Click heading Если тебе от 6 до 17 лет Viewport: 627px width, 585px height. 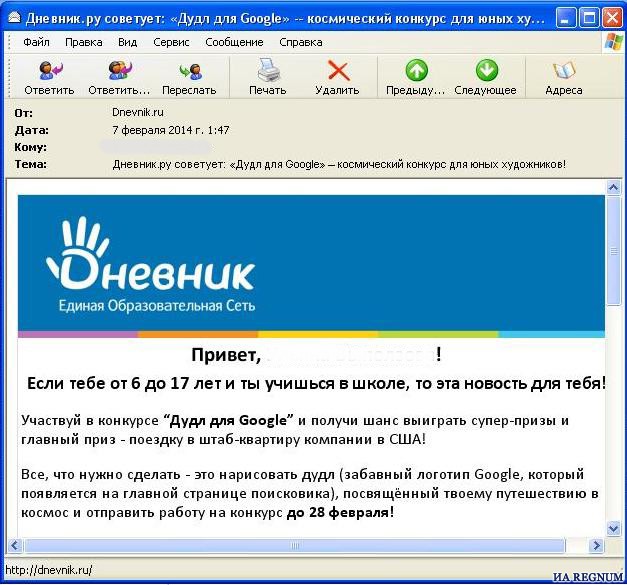(124, 383)
